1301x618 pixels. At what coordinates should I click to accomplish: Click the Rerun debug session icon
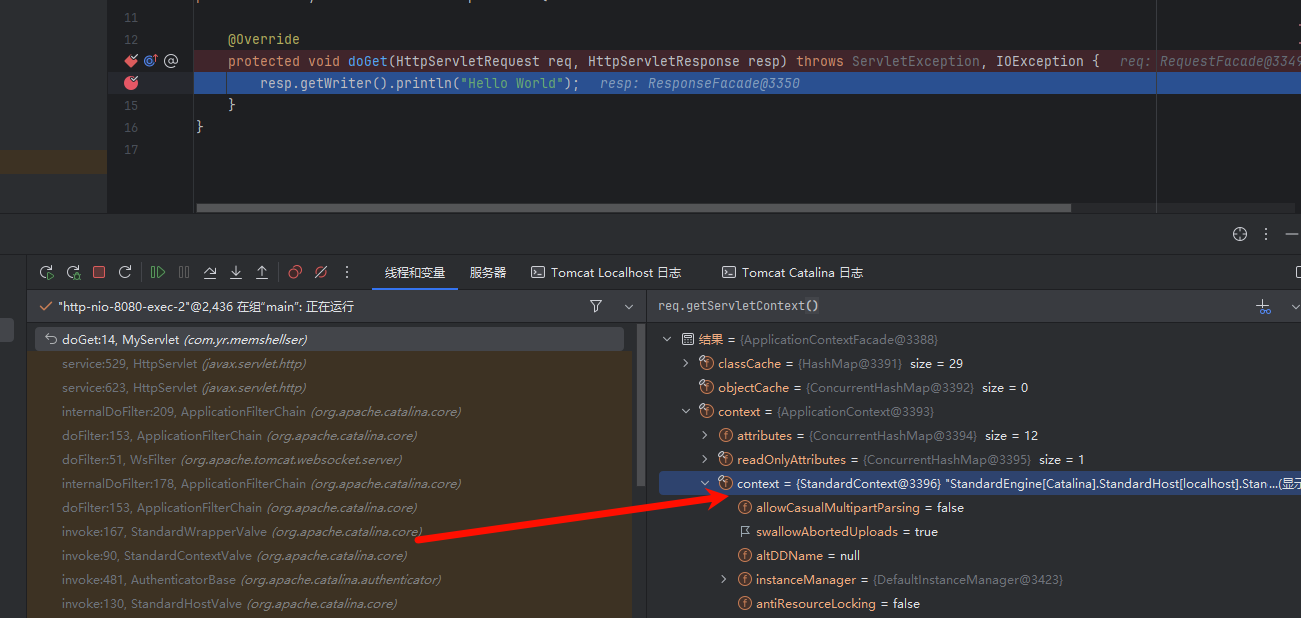tap(46, 272)
